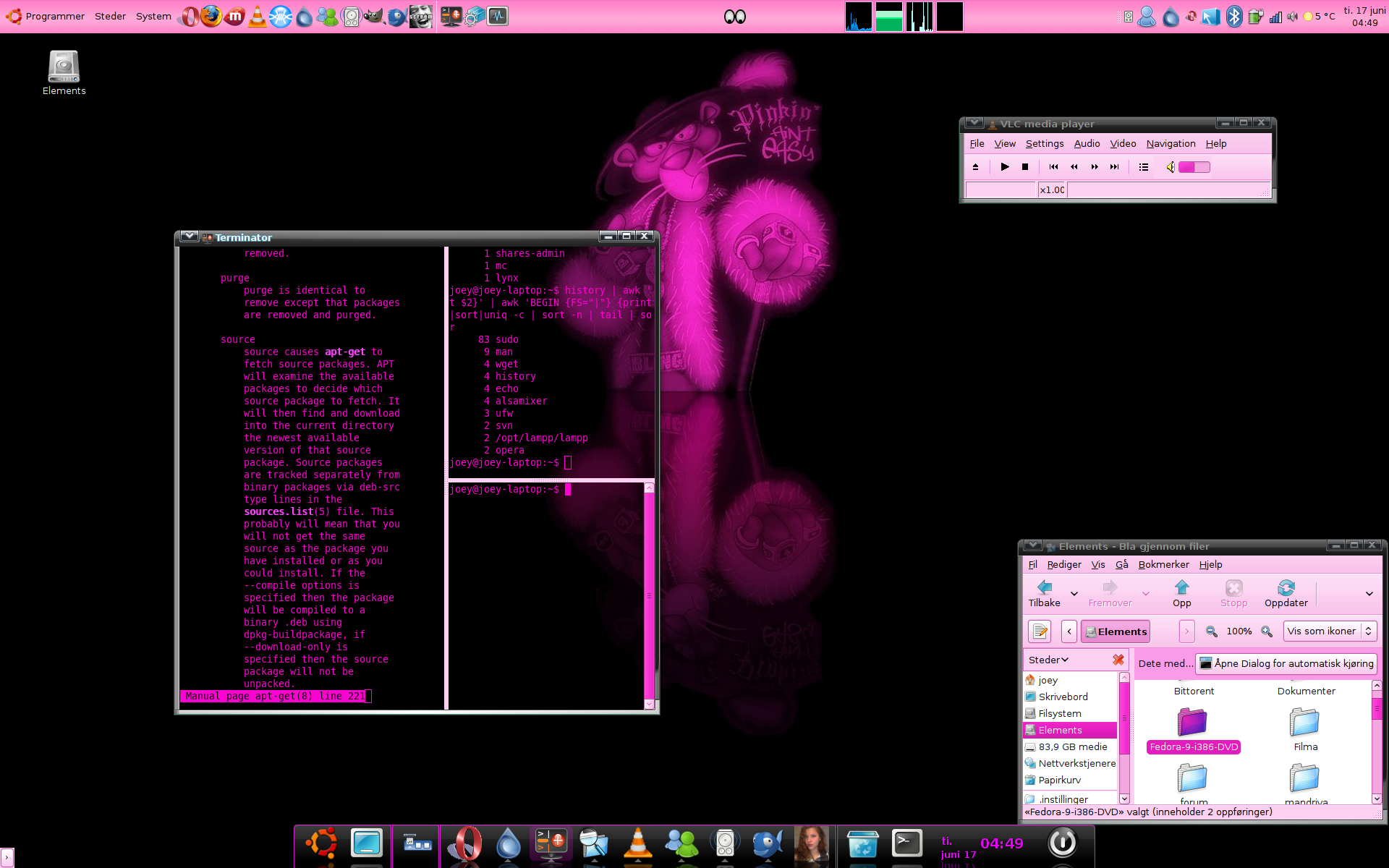Image resolution: width=1389 pixels, height=868 pixels.
Task: Click the battery power tray icon
Action: pyautogui.click(x=1255, y=16)
